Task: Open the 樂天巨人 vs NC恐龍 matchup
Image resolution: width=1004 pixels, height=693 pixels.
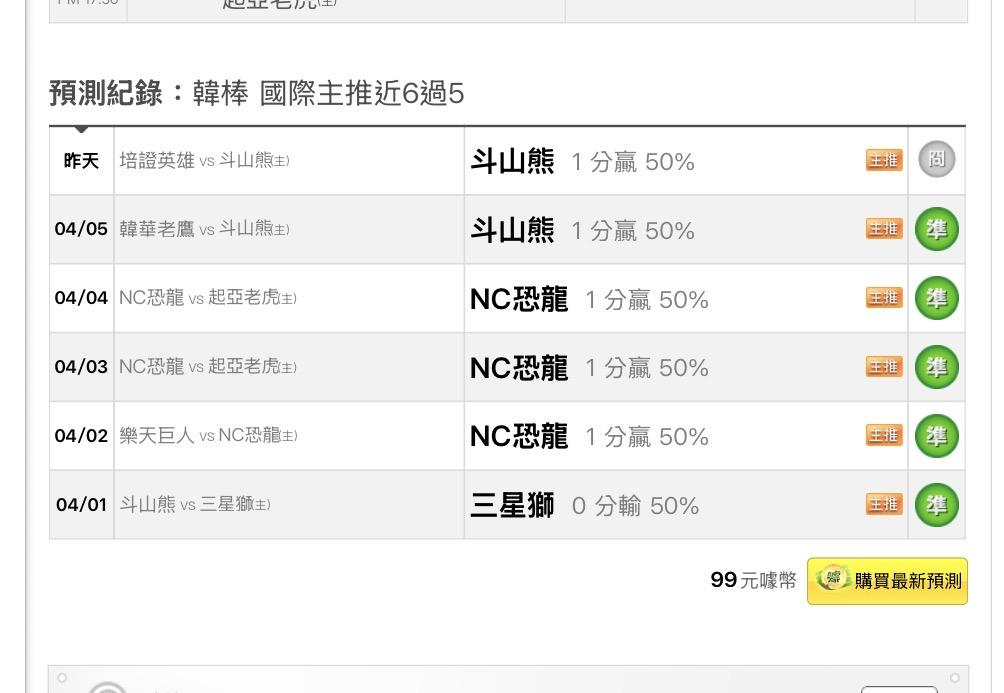Action: pos(207,435)
